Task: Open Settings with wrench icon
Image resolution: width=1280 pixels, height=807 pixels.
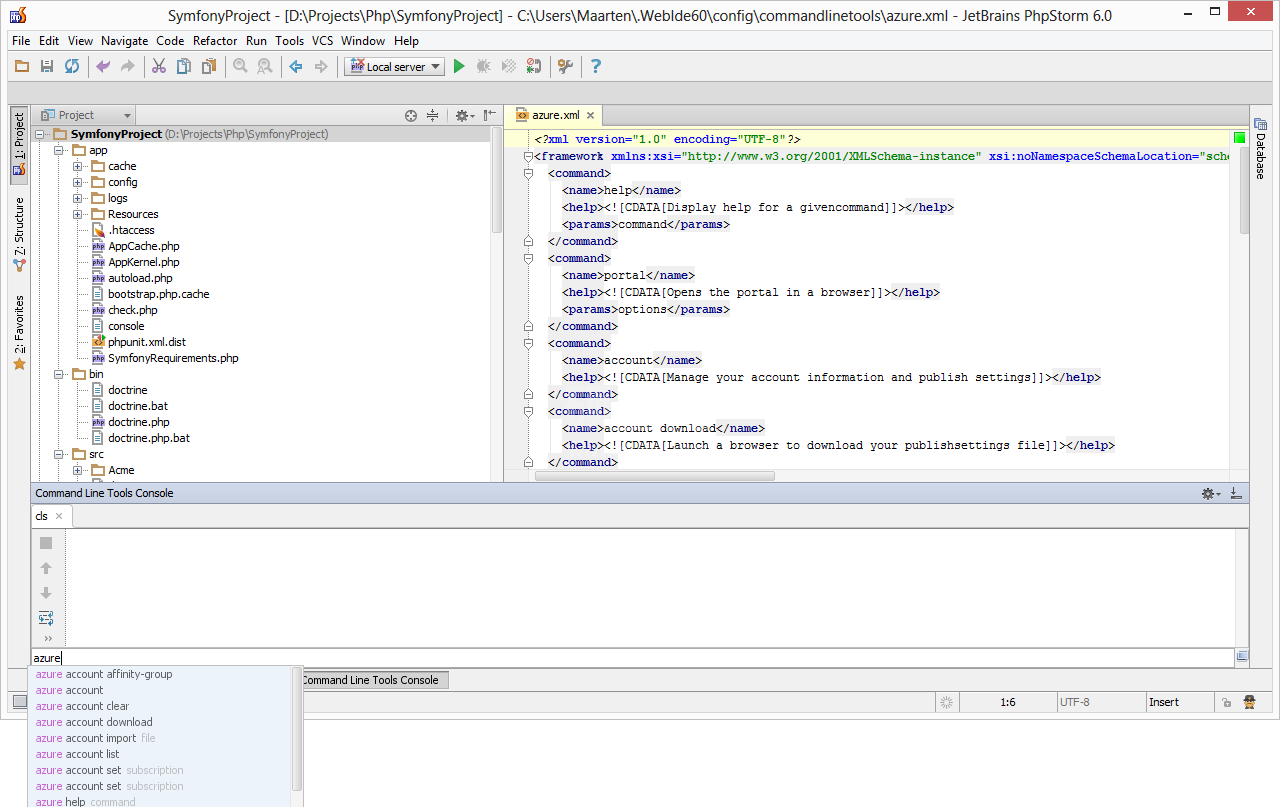Action: point(565,66)
